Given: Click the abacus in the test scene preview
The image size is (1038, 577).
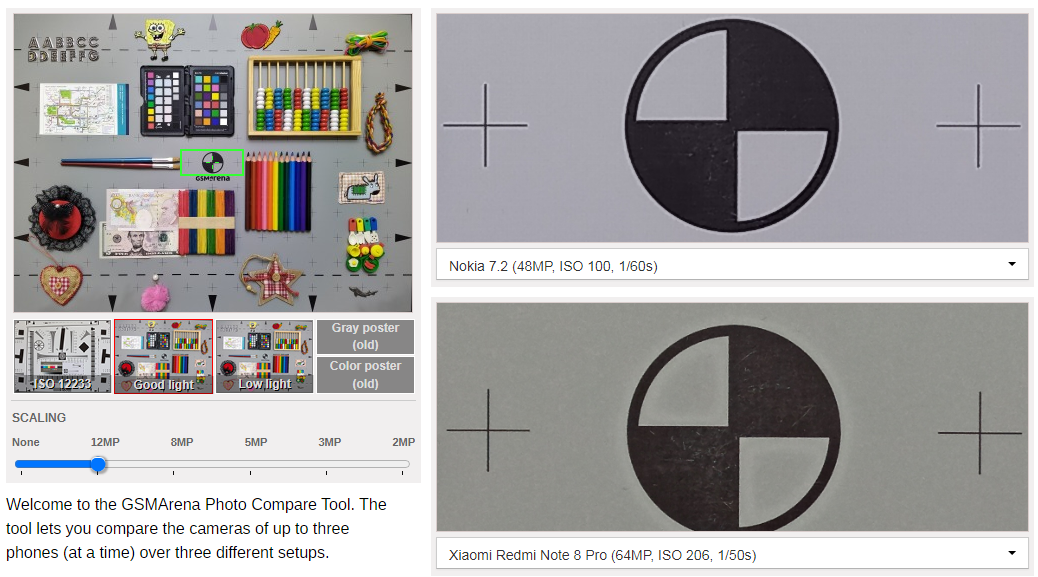Looking at the screenshot, I should coord(305,97).
